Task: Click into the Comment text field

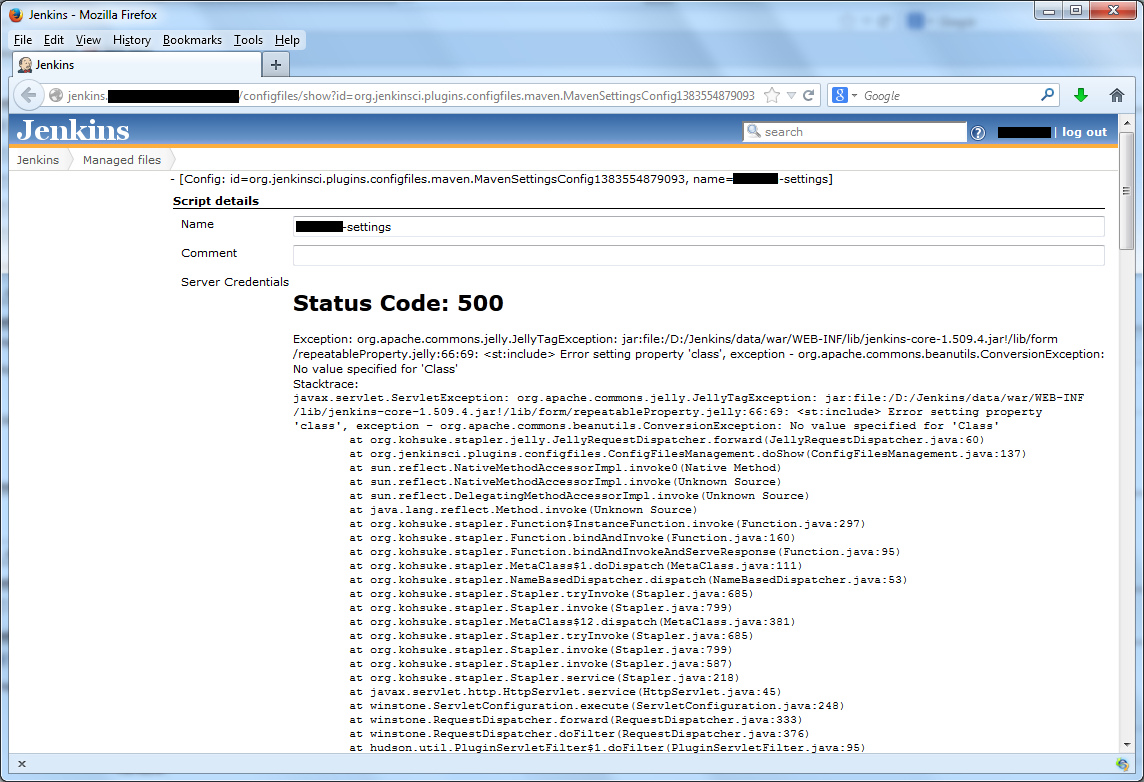Action: pyautogui.click(x=698, y=255)
